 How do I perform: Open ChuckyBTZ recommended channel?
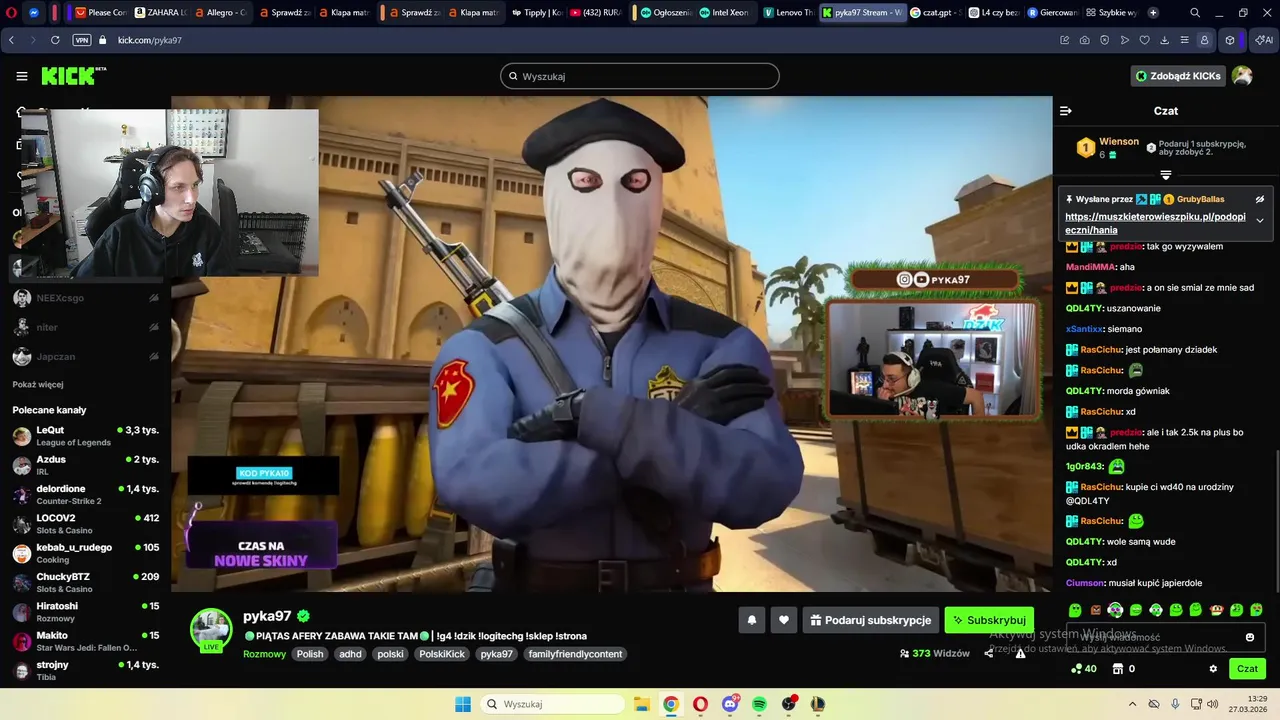(85, 582)
